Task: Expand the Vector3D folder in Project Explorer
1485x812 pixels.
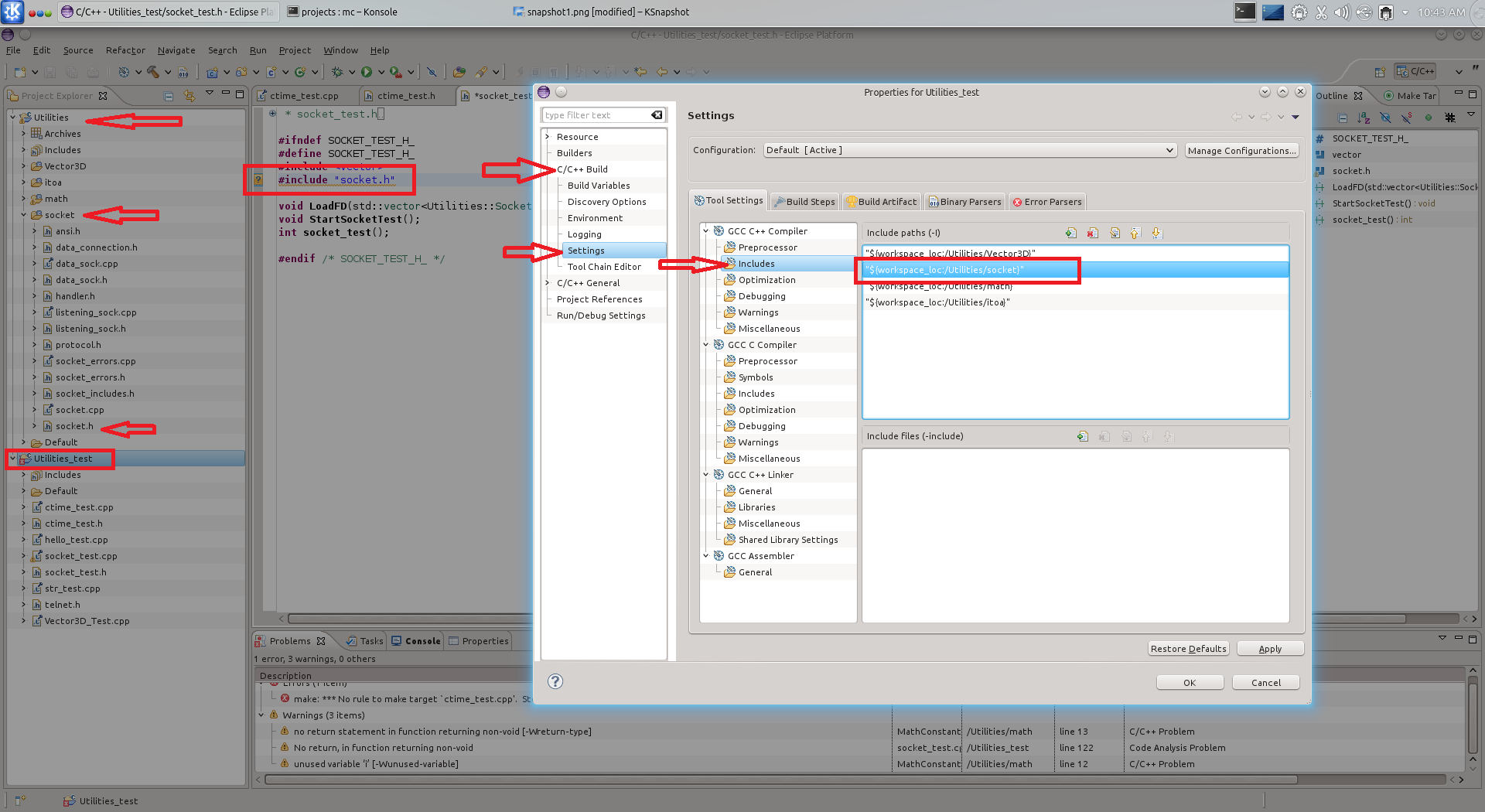Action: click(x=23, y=166)
